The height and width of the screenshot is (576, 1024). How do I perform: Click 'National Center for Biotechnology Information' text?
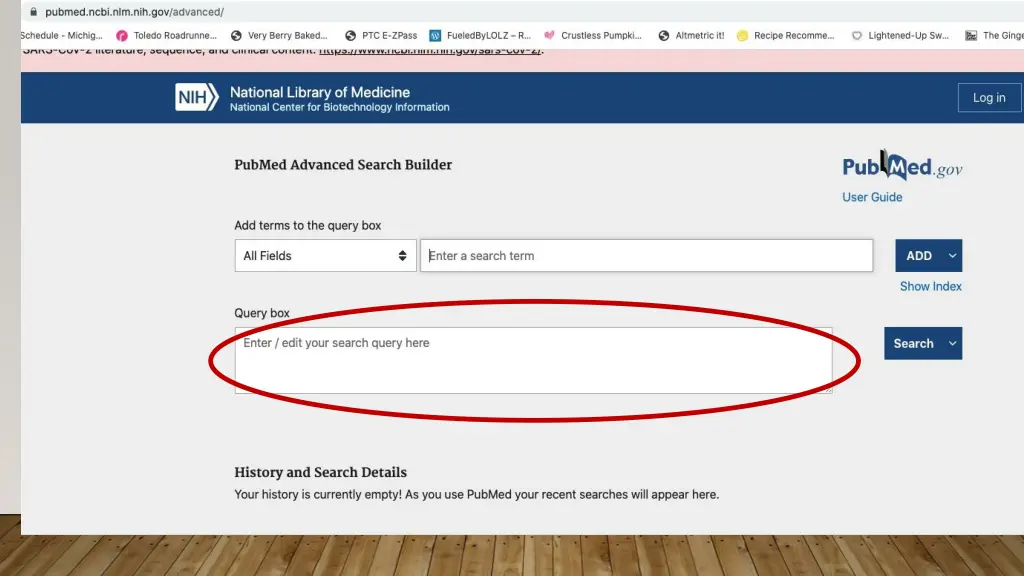[x=340, y=107]
